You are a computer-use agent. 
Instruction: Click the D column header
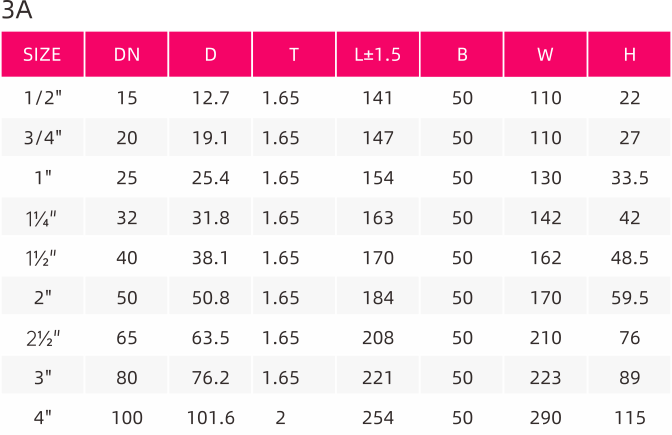[210, 54]
